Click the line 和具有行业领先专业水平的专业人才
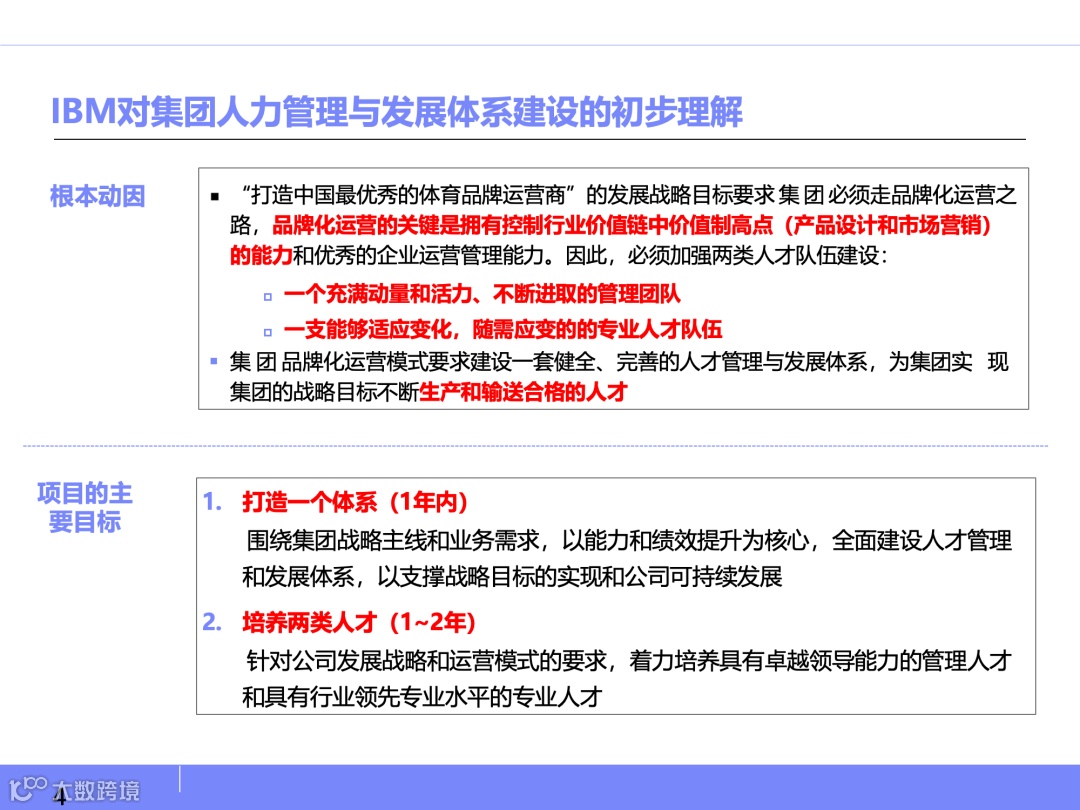 tap(422, 697)
